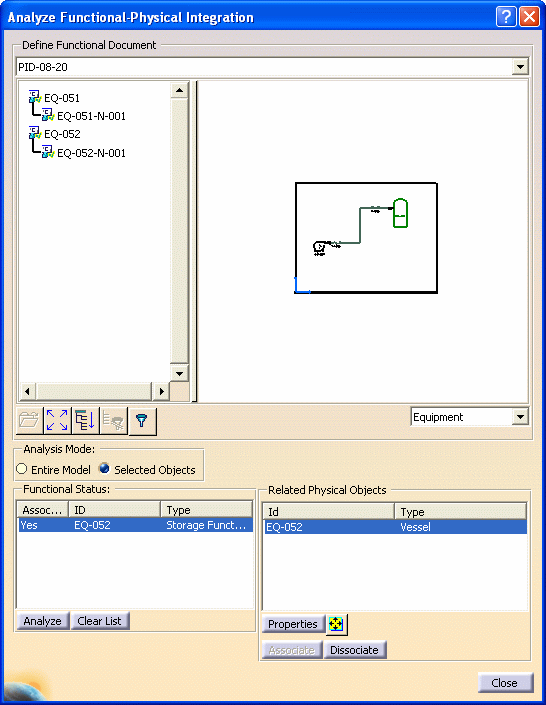The image size is (546, 705).
Task: Click the EQ-051 tree node icon
Action: coord(35,97)
